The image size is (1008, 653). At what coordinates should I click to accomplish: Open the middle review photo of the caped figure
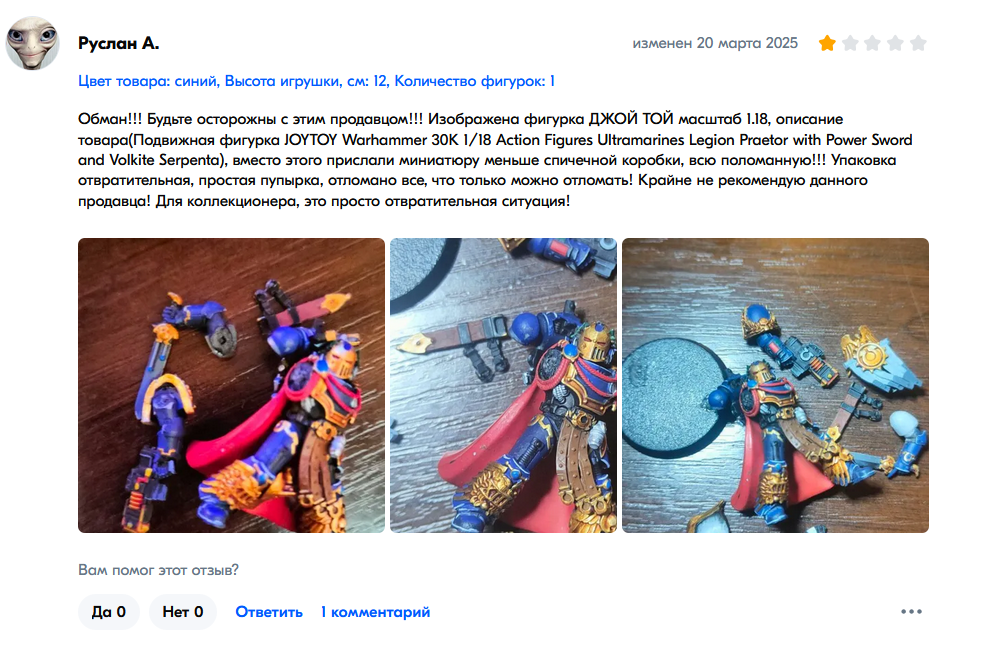point(503,386)
